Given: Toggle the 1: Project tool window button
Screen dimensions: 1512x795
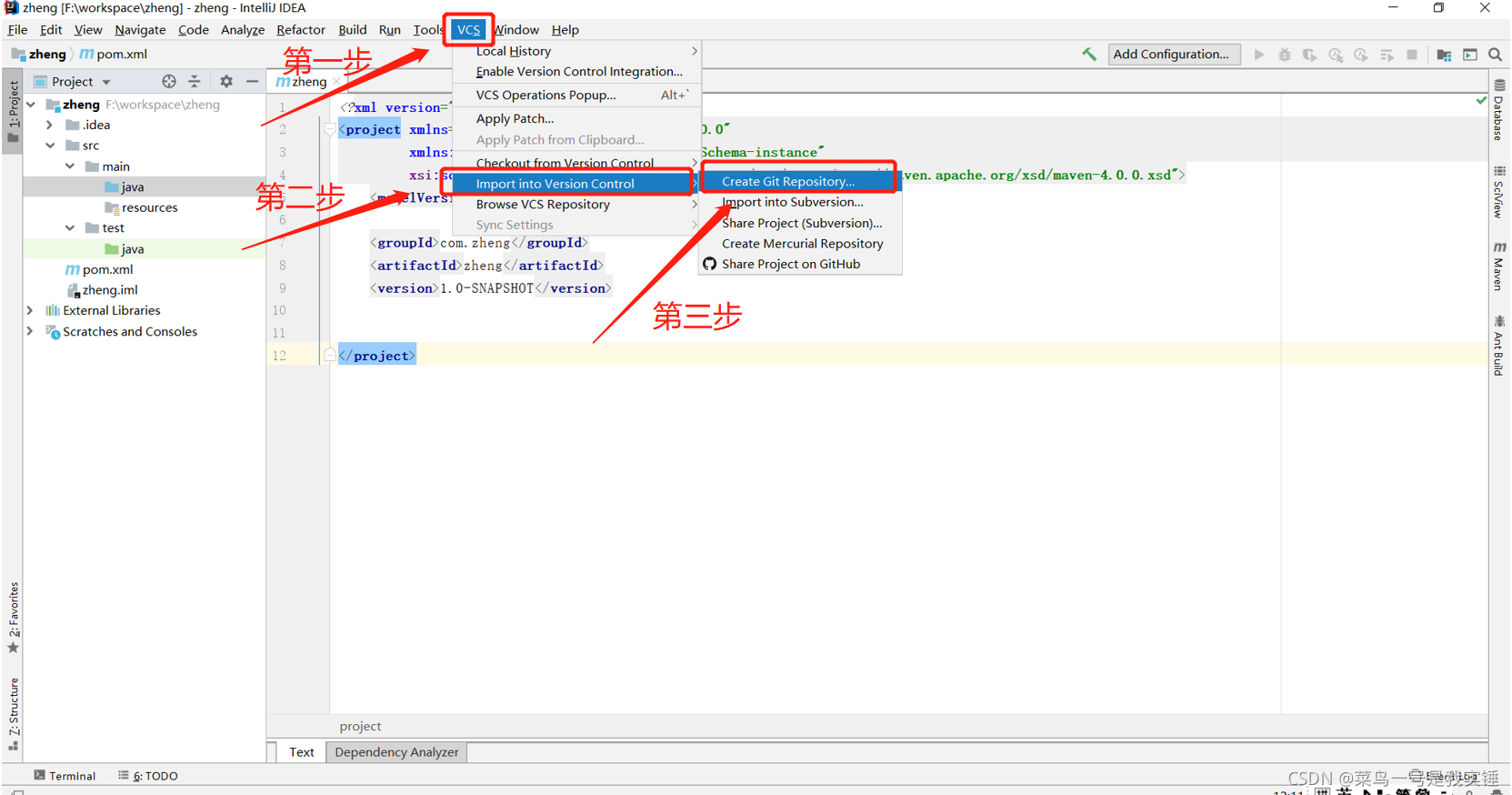Looking at the screenshot, I should (14, 112).
